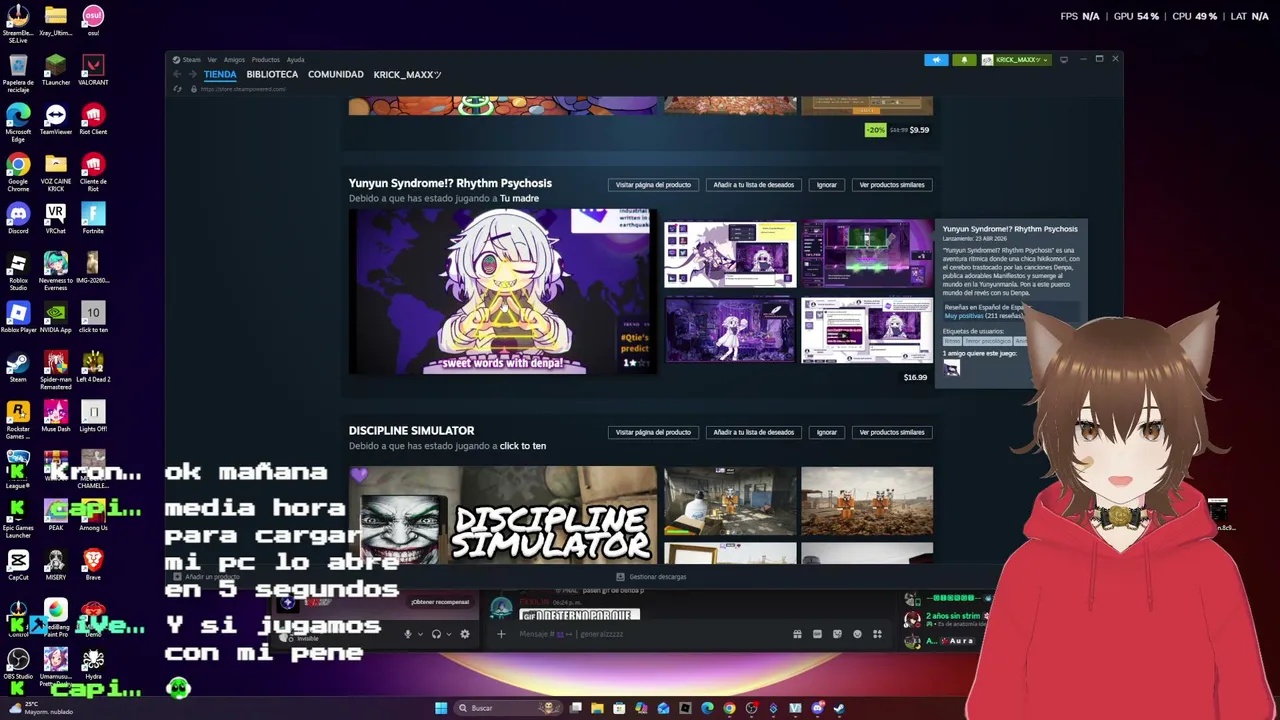Select Rockstar Games desktop shortcut
The width and height of the screenshot is (1280, 720).
coord(18,419)
